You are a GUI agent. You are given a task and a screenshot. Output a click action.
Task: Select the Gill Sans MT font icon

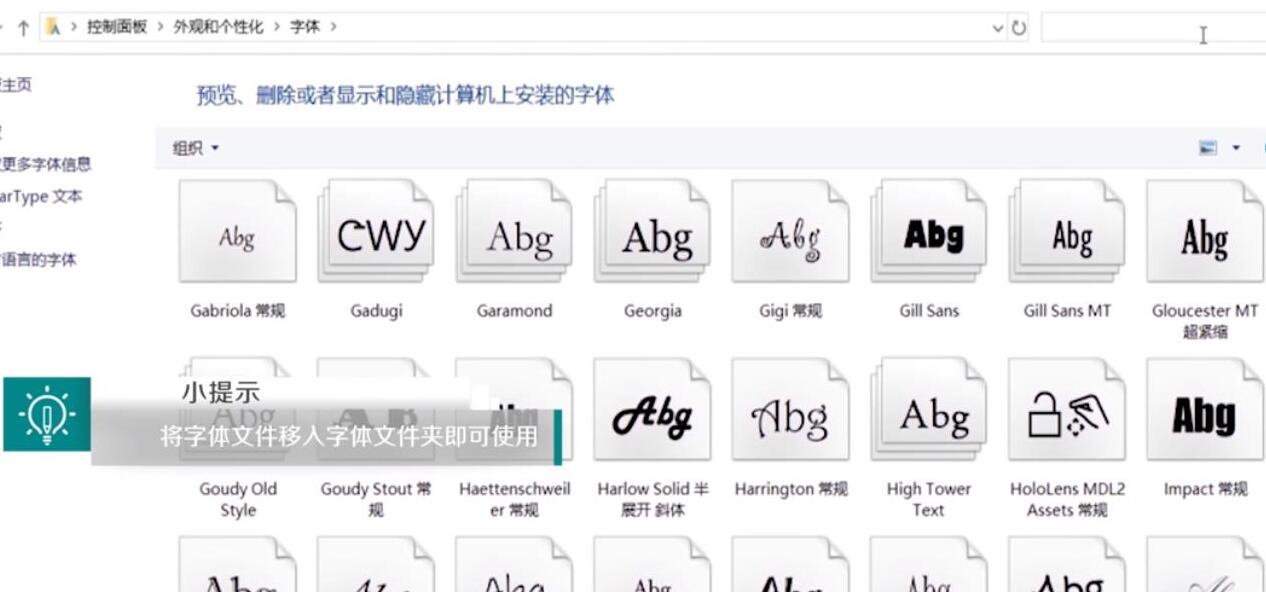pos(1067,231)
